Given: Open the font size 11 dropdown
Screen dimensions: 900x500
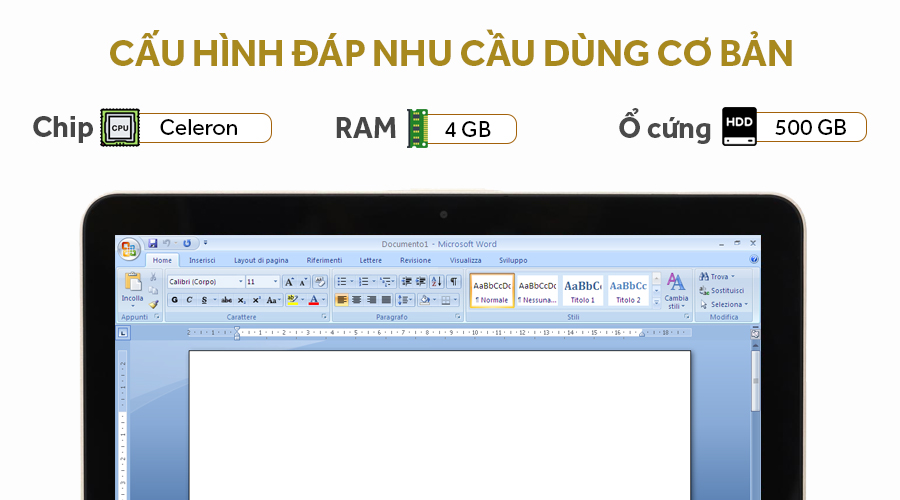Looking at the screenshot, I should pyautogui.click(x=276, y=282).
